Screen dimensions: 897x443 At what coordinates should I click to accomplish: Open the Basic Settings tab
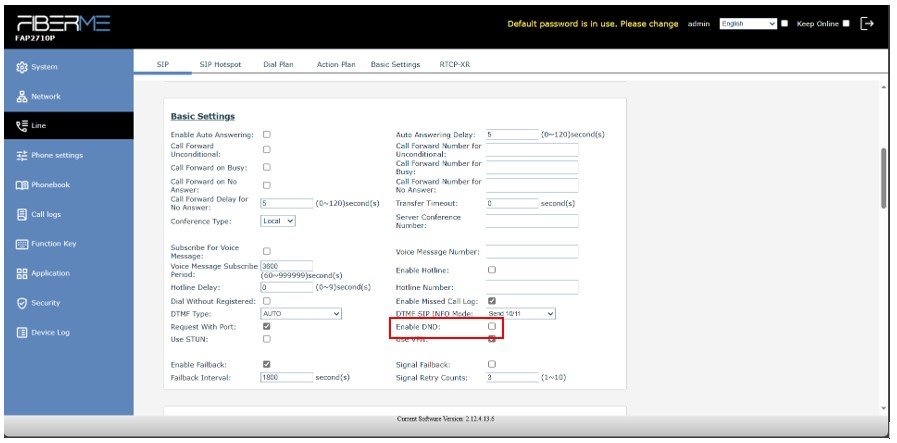395,65
